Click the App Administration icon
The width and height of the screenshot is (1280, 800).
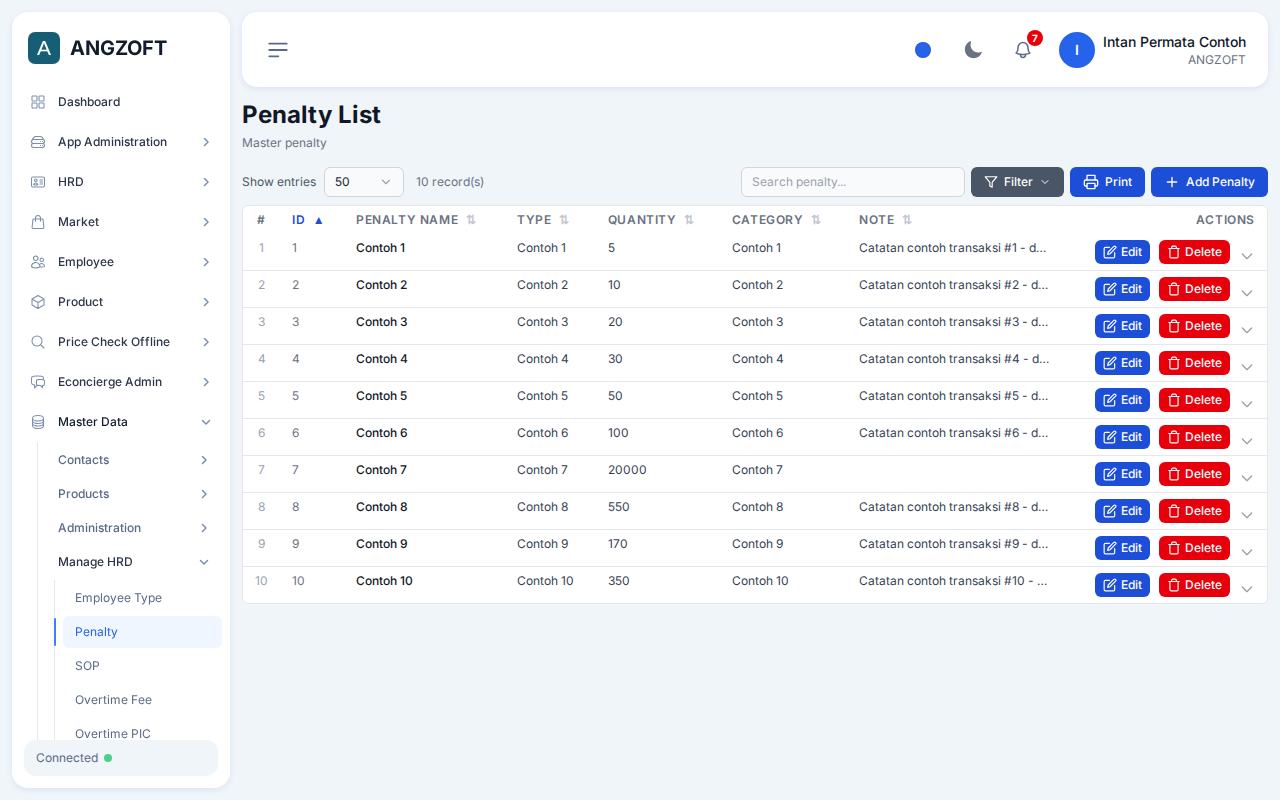[38, 142]
